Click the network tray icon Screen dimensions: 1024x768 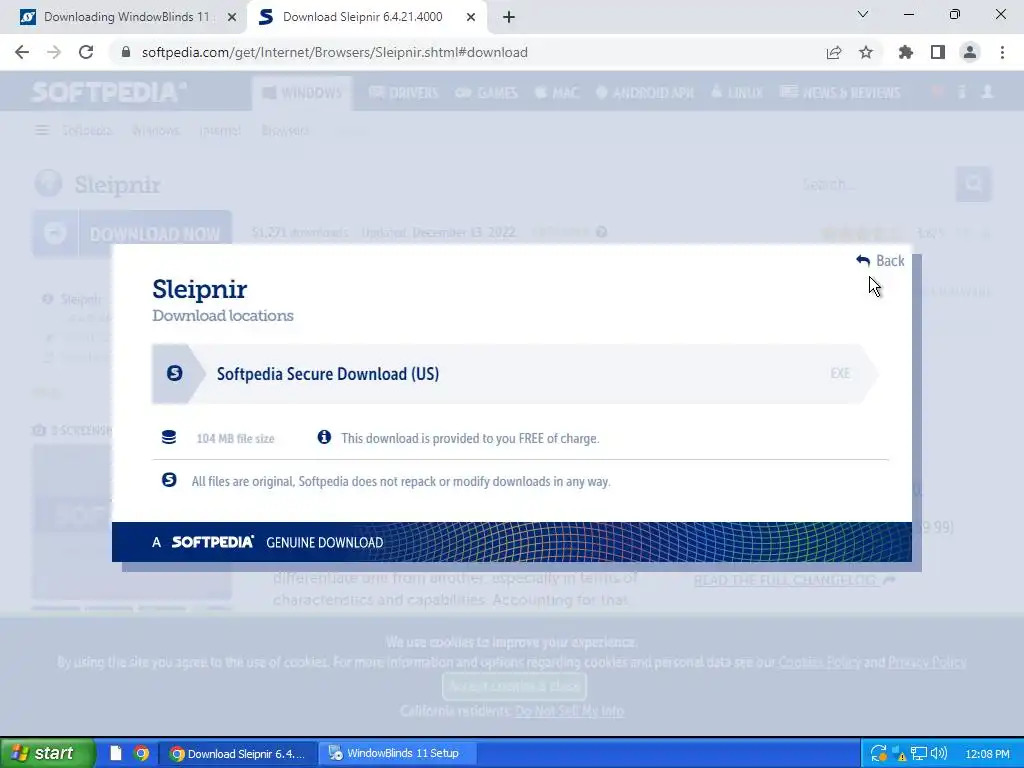[919, 754]
